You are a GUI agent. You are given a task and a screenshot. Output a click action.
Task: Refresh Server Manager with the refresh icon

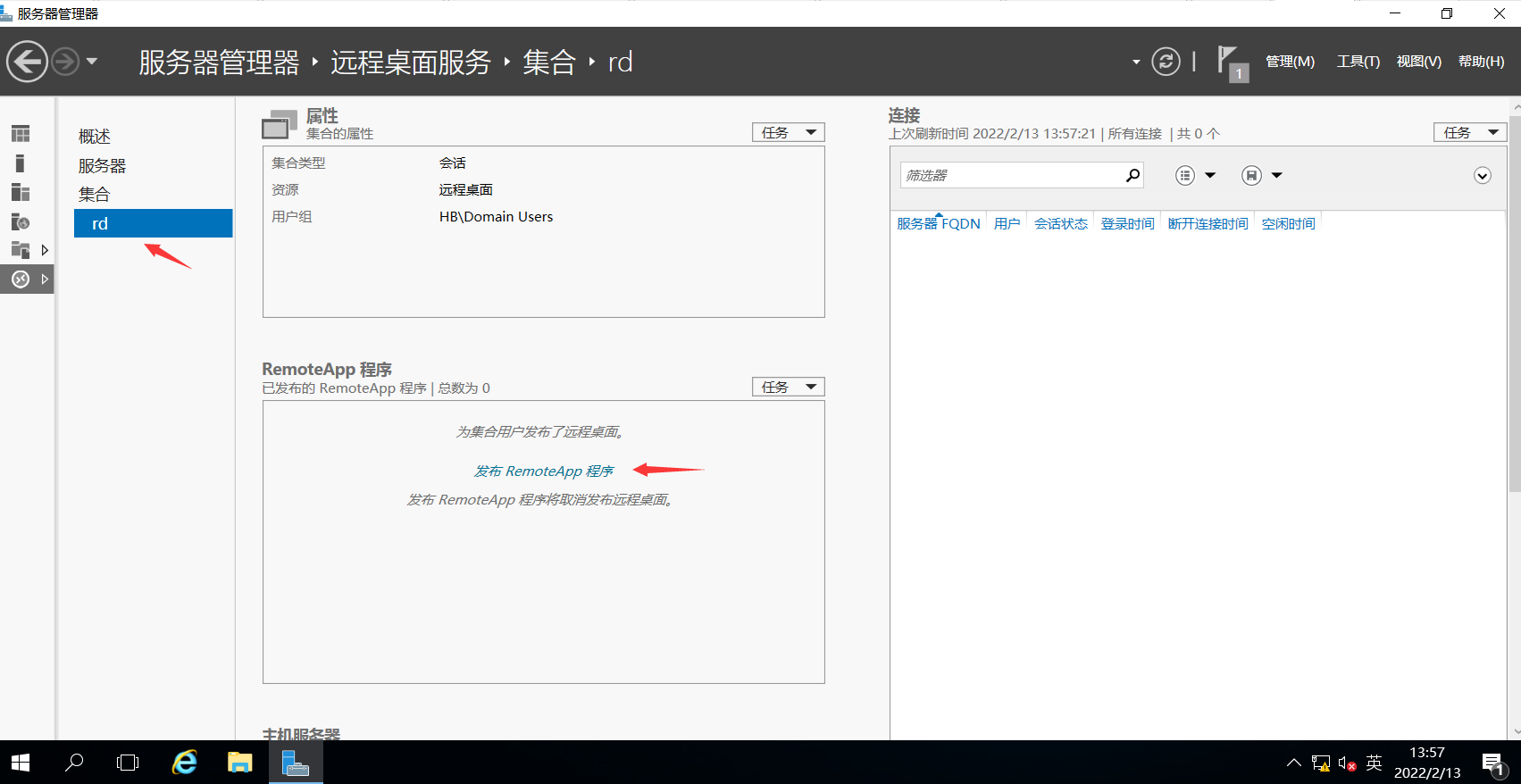click(1166, 62)
